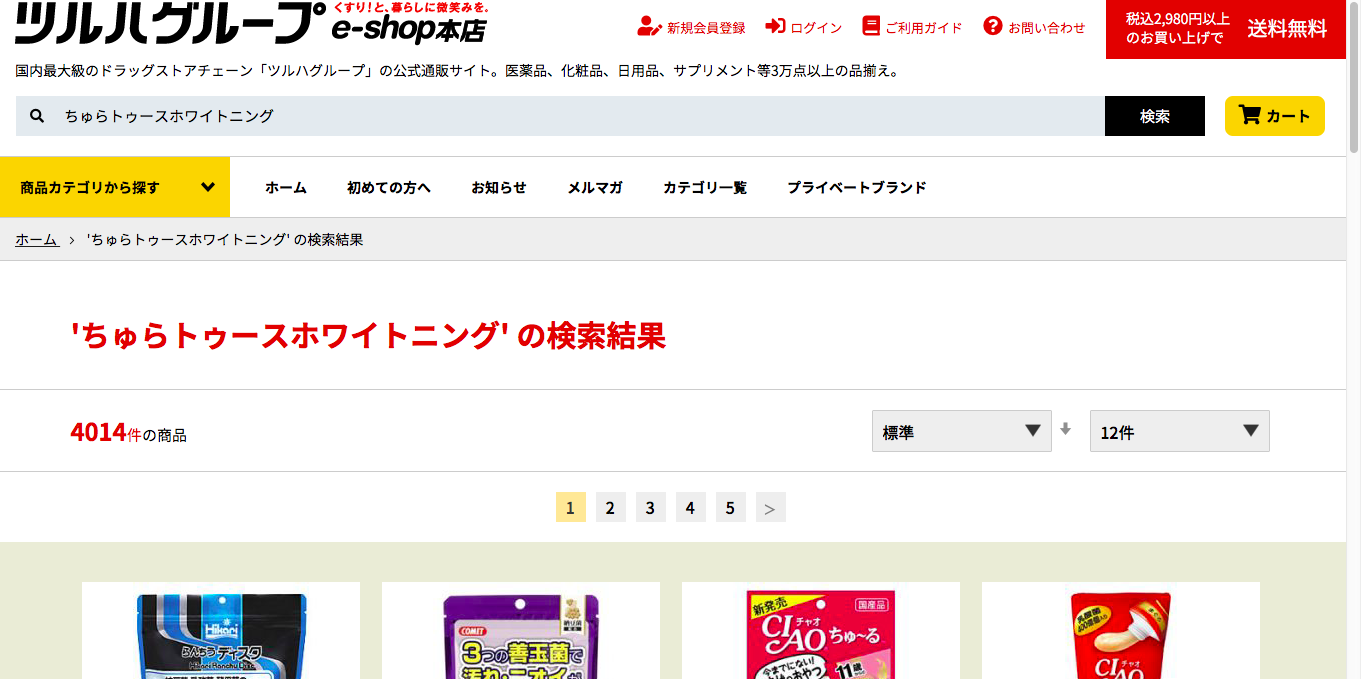Click the next page arrow
Viewport: 1361px width, 679px height.
point(770,507)
